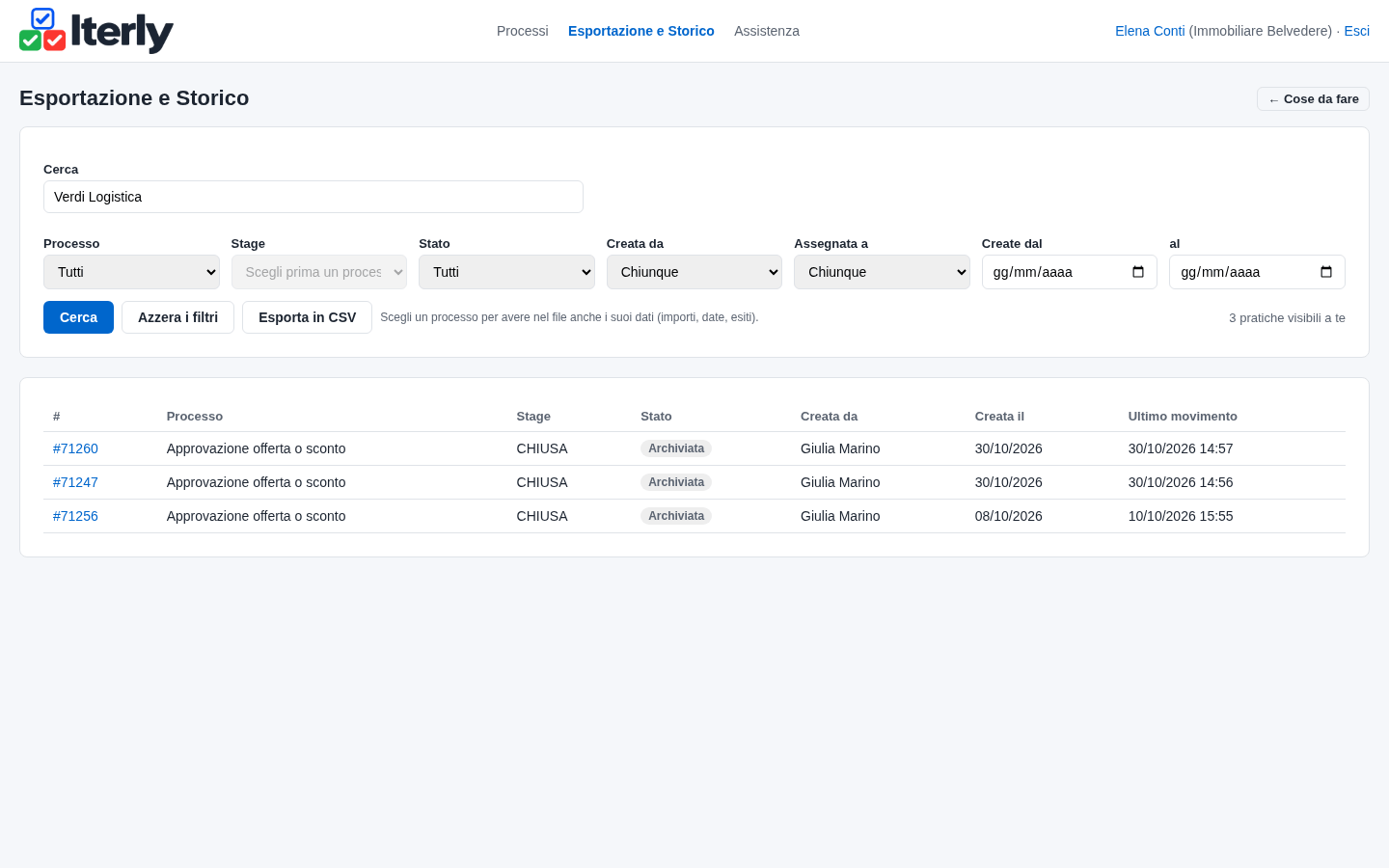
Task: Open practice link #71247
Action: tap(75, 482)
